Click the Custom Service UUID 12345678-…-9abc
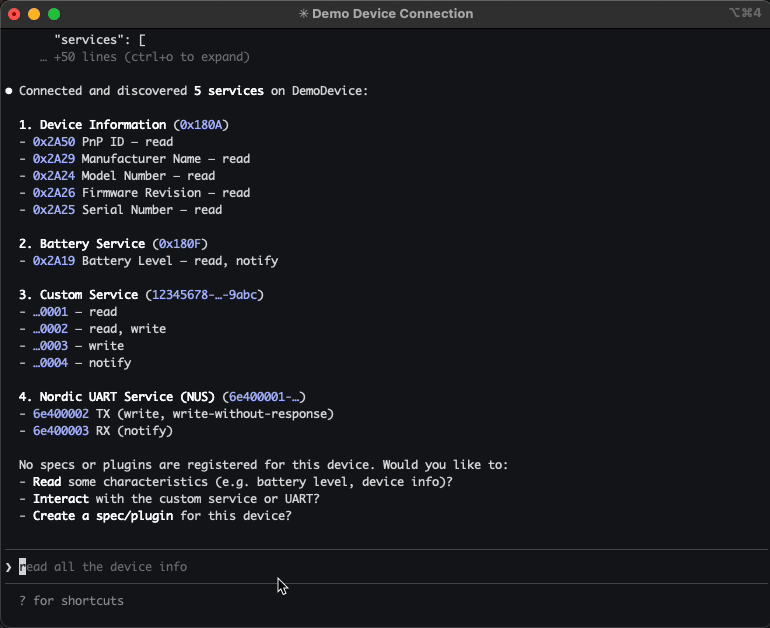 point(204,295)
